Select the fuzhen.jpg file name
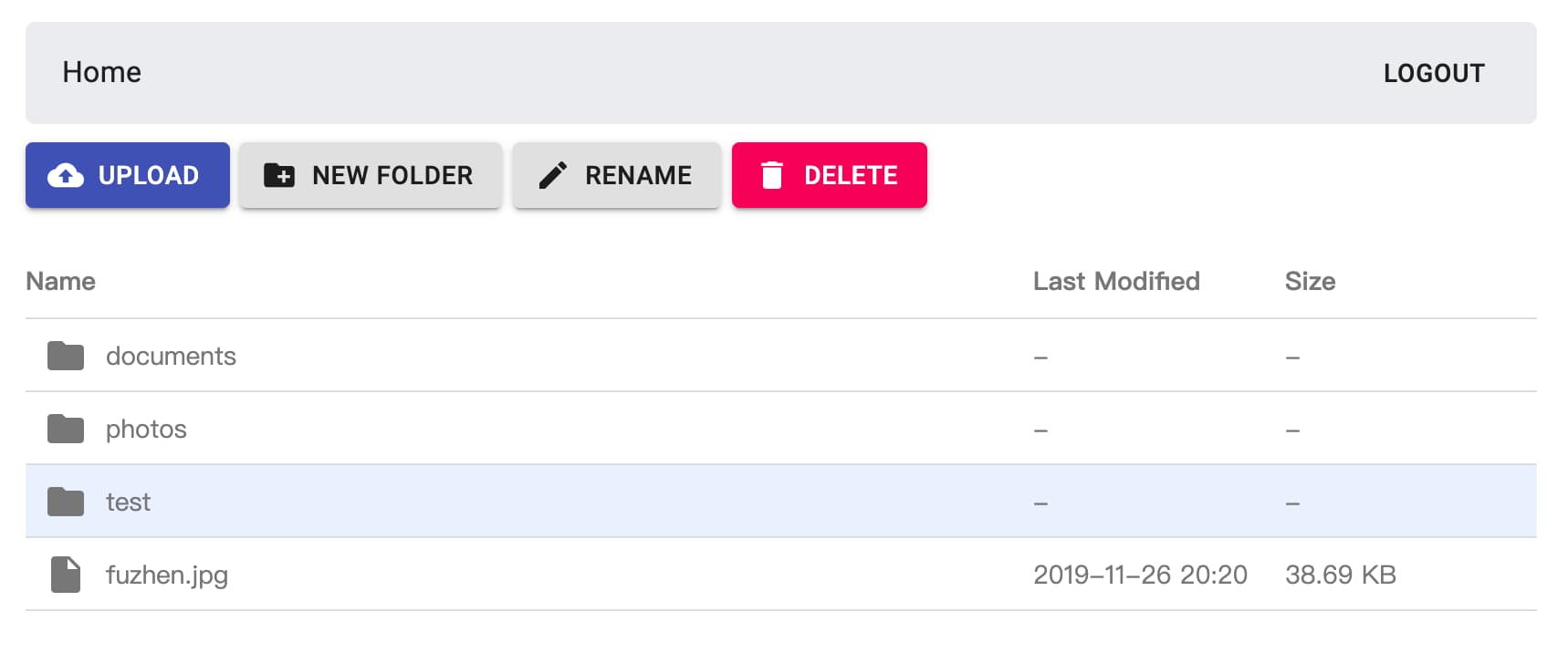 [167, 575]
